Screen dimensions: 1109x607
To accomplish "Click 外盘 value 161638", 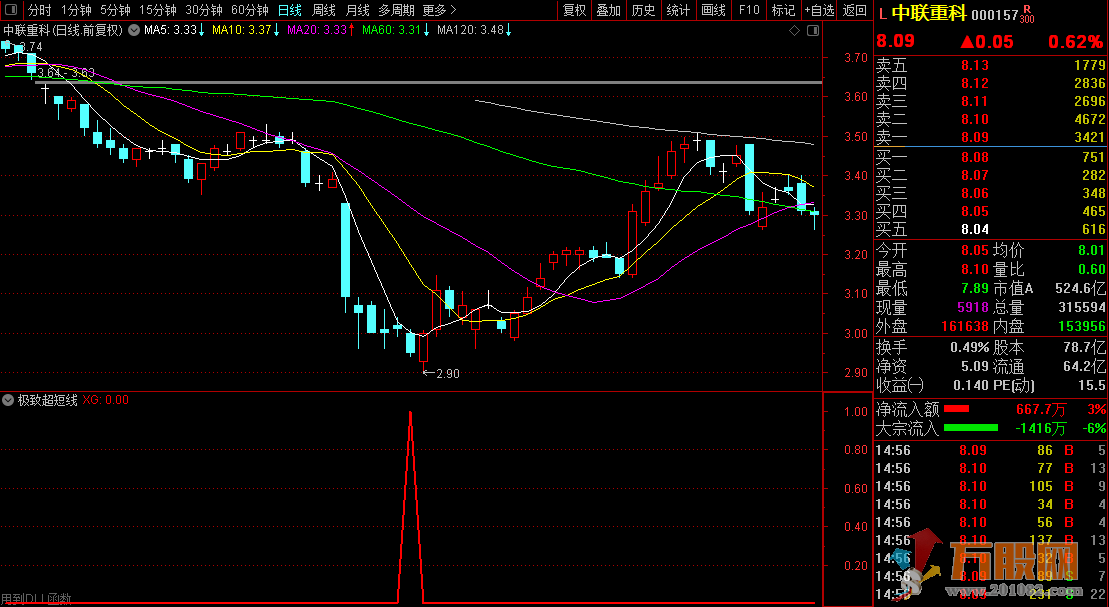I will (x=965, y=326).
